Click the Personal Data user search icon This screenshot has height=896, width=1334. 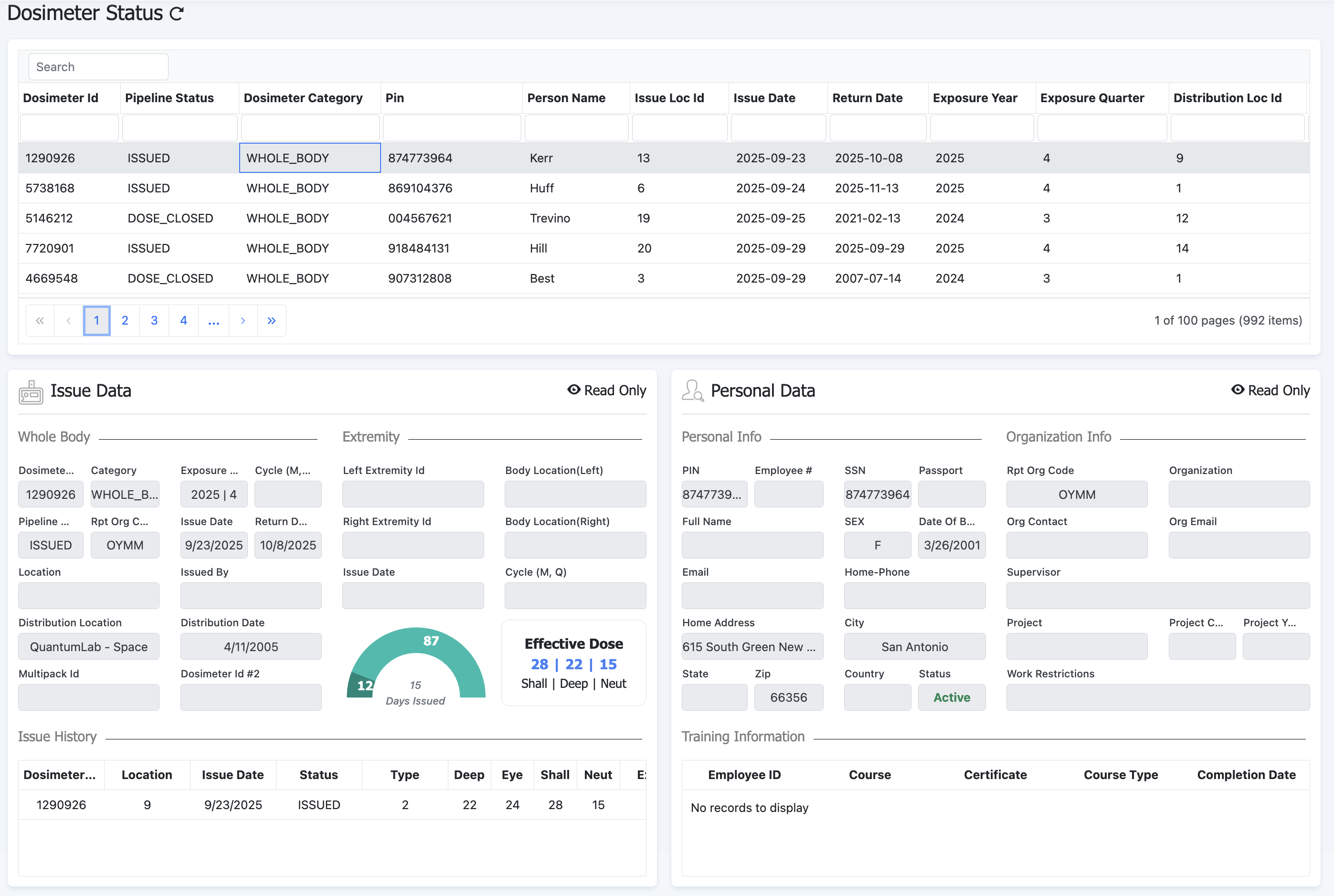693,391
